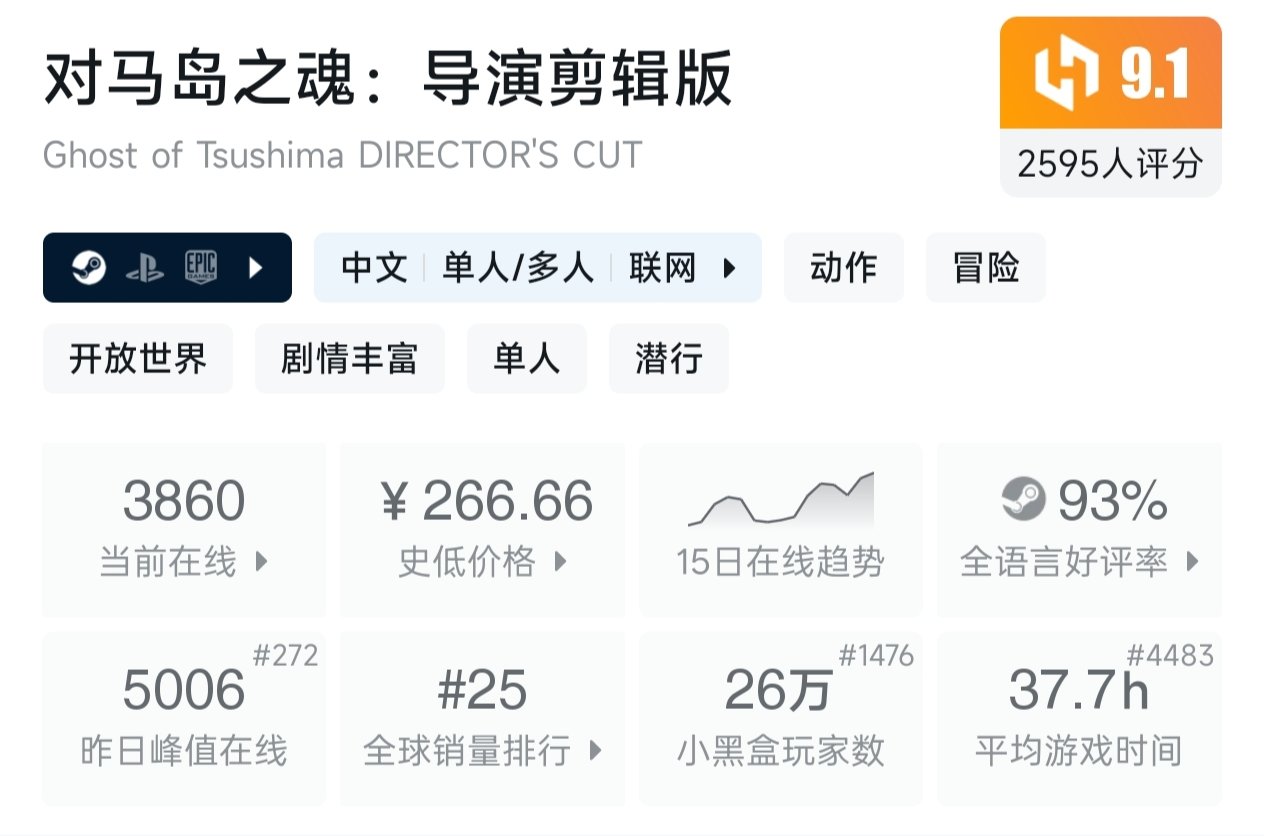Select the 开放世界 tag
This screenshot has width=1264, height=836.
coord(138,358)
